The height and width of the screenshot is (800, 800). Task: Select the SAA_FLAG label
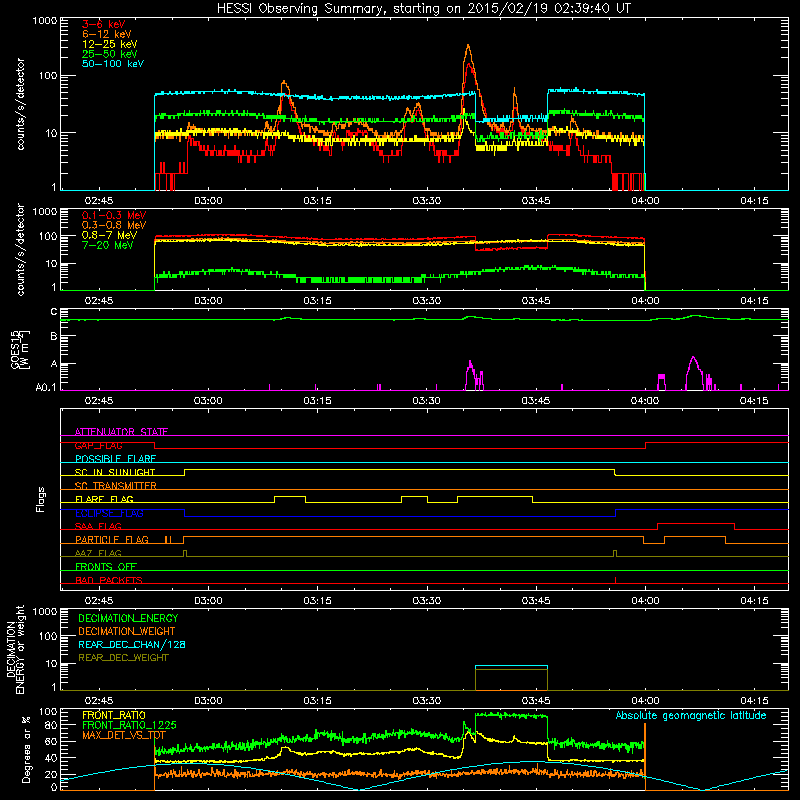[x=98, y=527]
